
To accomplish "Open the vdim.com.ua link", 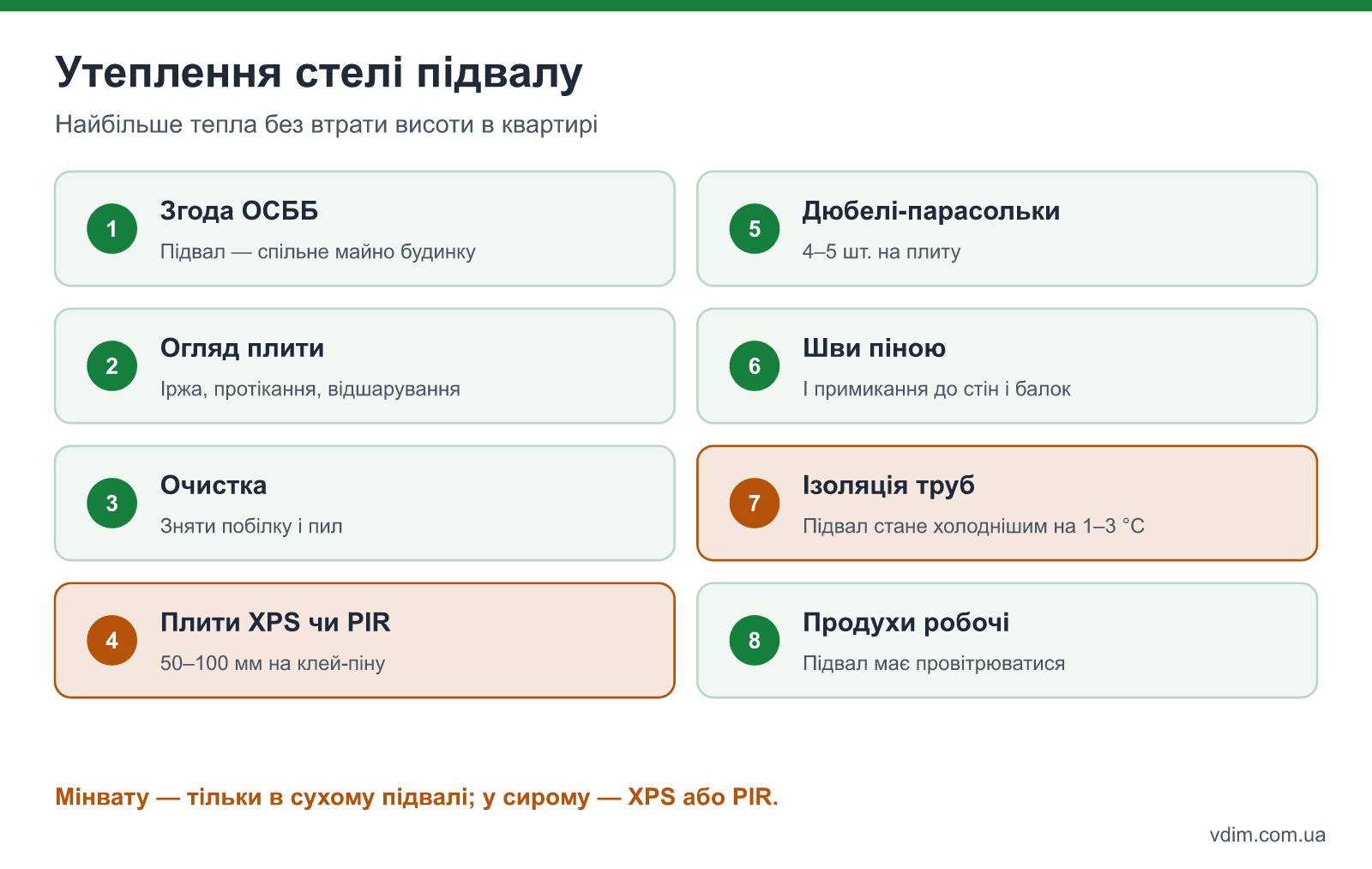I will 1267,835.
